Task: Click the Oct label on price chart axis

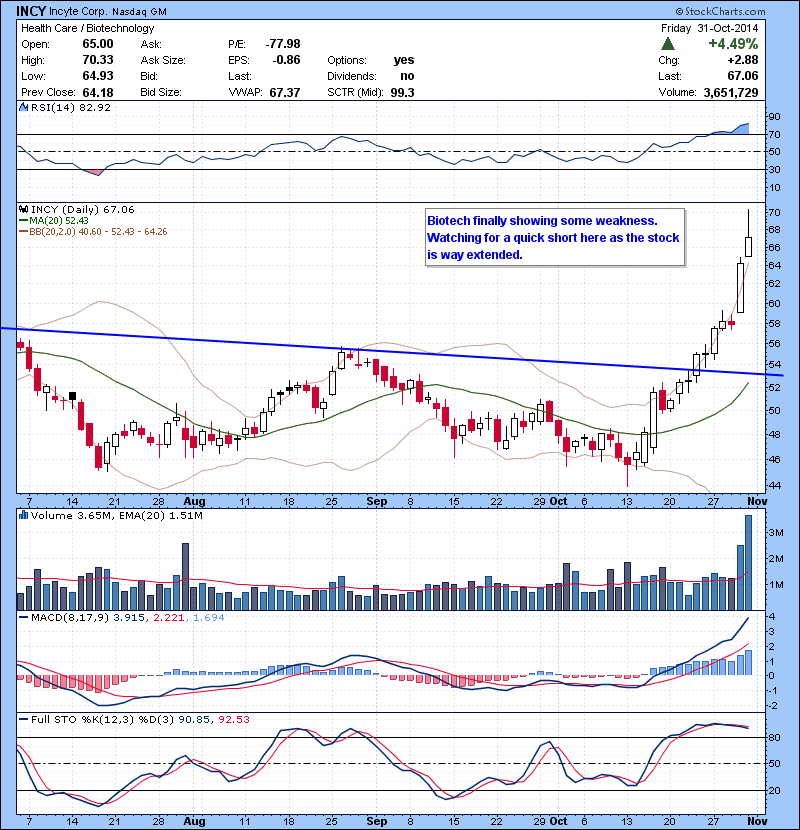Action: pyautogui.click(x=559, y=501)
